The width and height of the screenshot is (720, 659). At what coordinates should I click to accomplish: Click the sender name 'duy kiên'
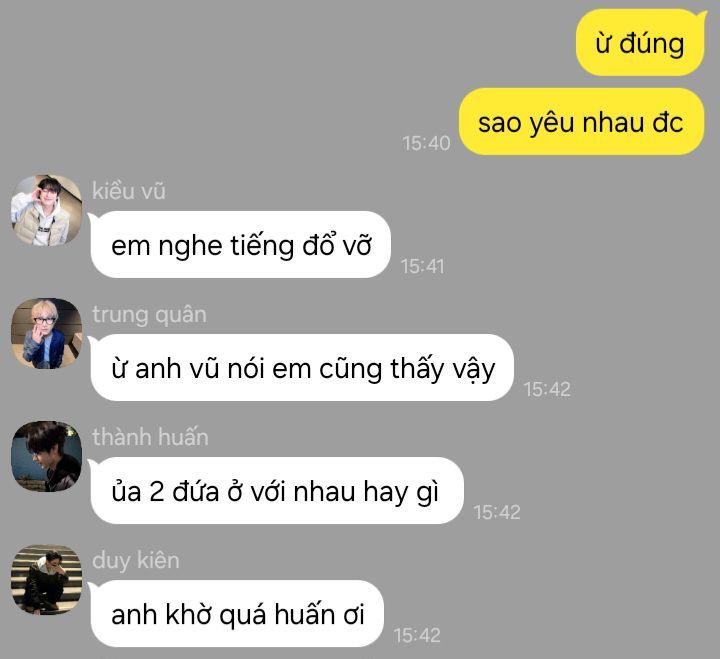click(x=135, y=561)
